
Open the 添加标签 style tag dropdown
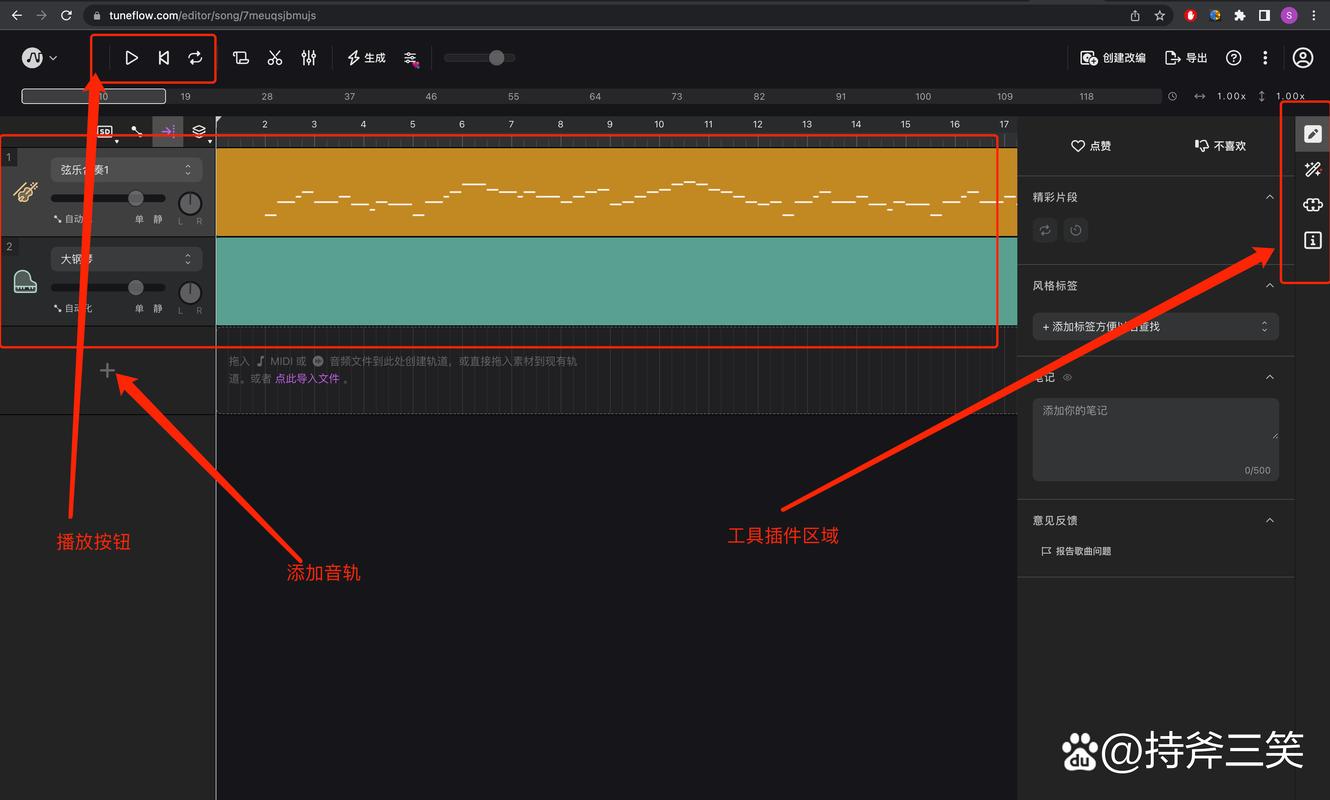point(1156,327)
